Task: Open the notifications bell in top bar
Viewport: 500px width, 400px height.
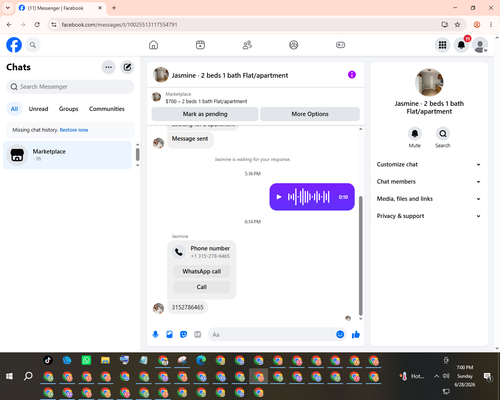Action: 461,45
